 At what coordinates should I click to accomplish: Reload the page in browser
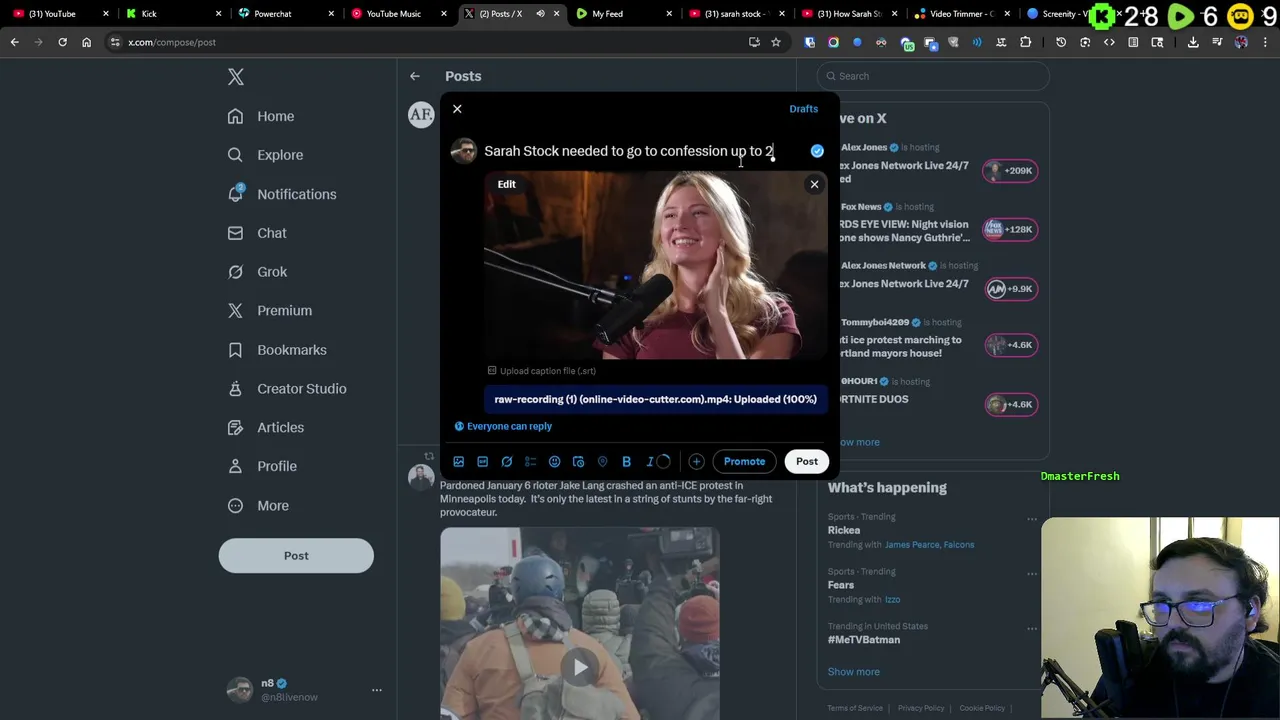click(x=62, y=42)
